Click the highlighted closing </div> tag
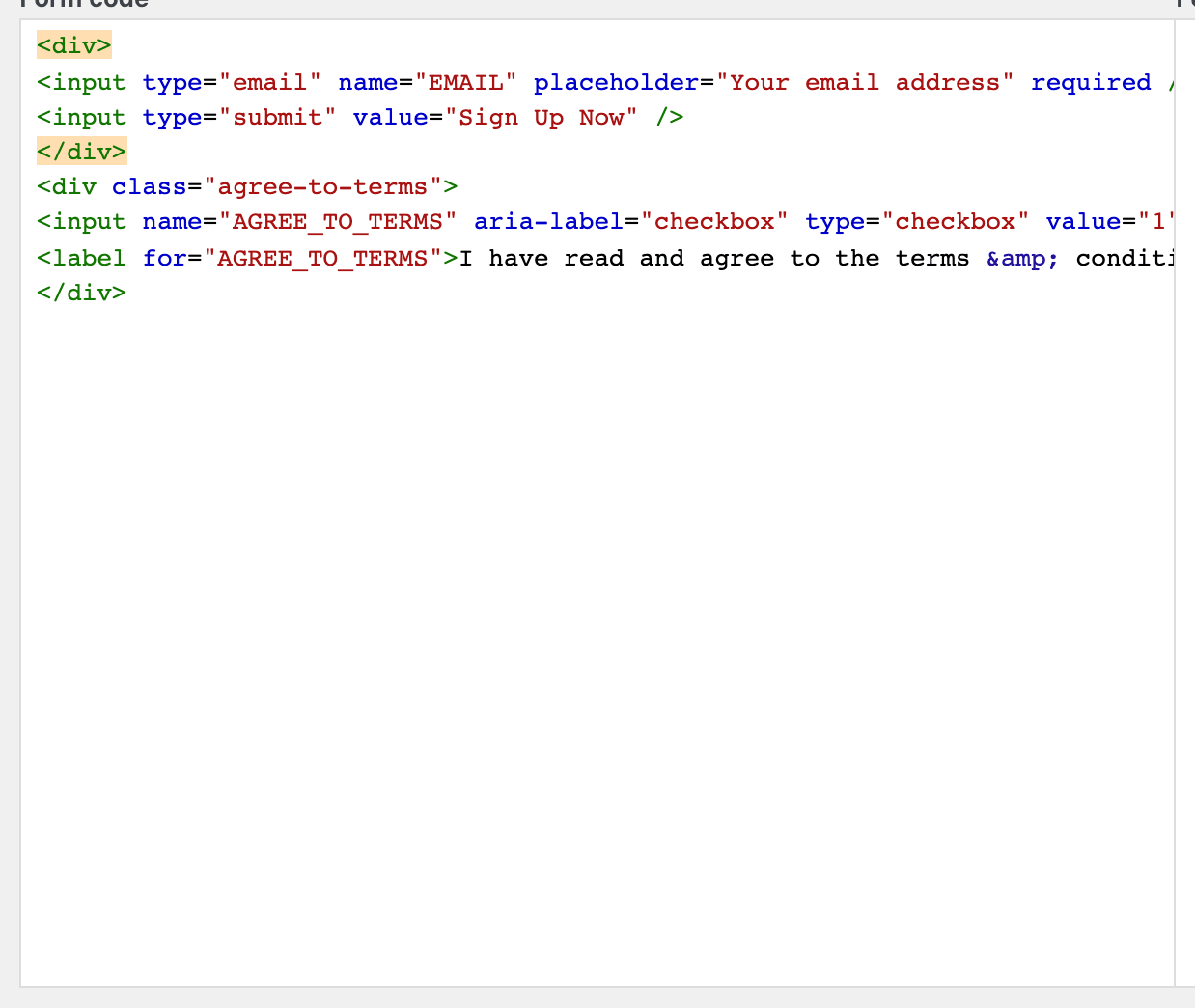The image size is (1195, 1008). click(x=82, y=152)
